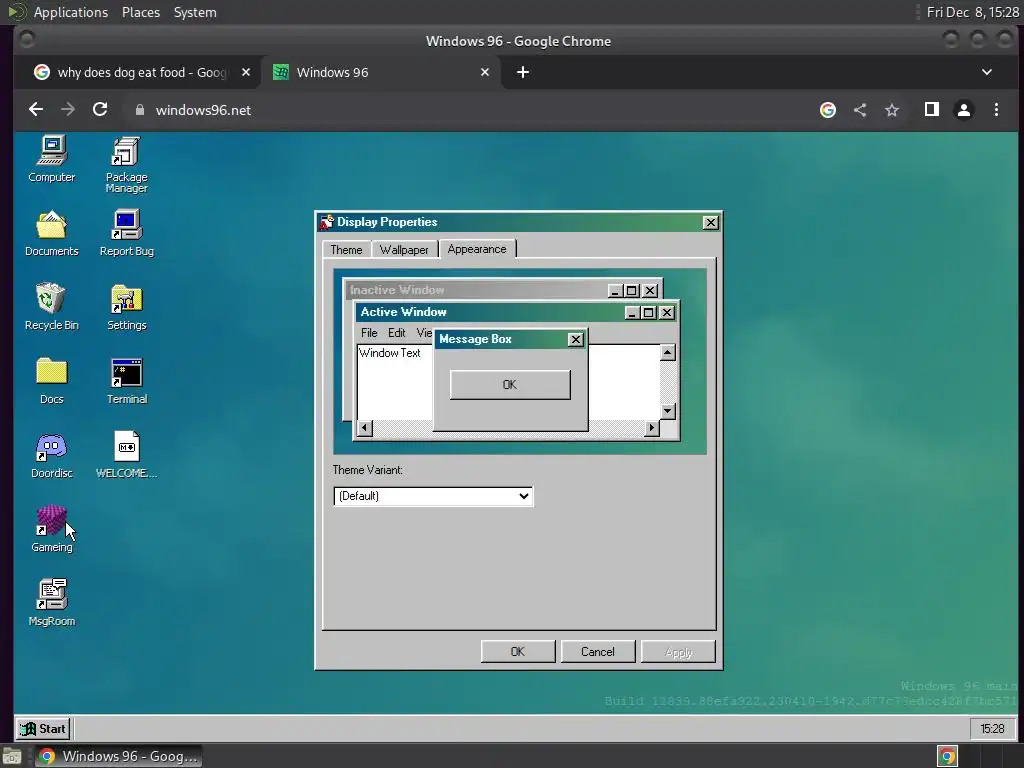This screenshot has width=1024, height=768.
Task: Click the preview scrollbar down arrow
Action: point(667,411)
